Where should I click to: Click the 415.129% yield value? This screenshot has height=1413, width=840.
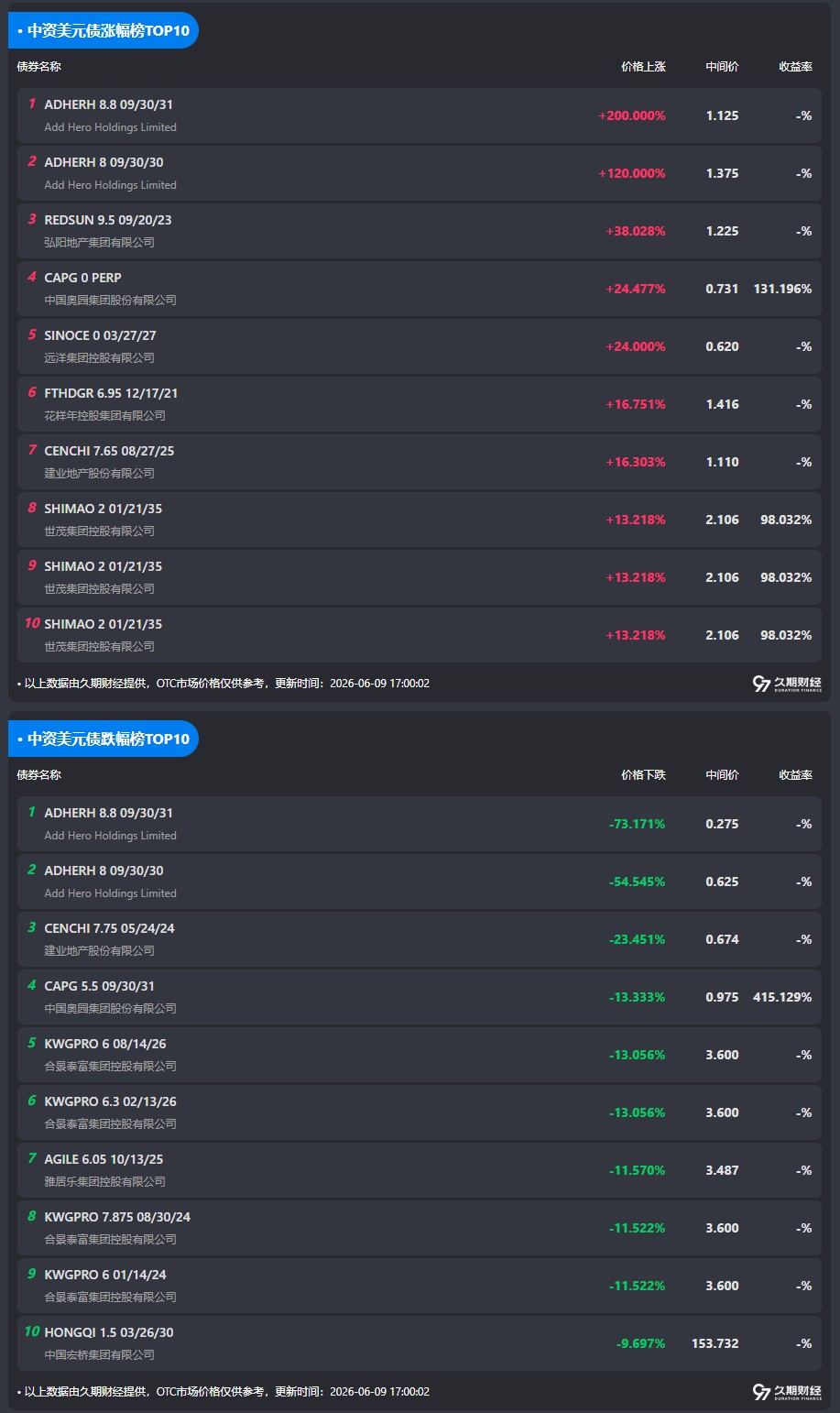point(782,997)
